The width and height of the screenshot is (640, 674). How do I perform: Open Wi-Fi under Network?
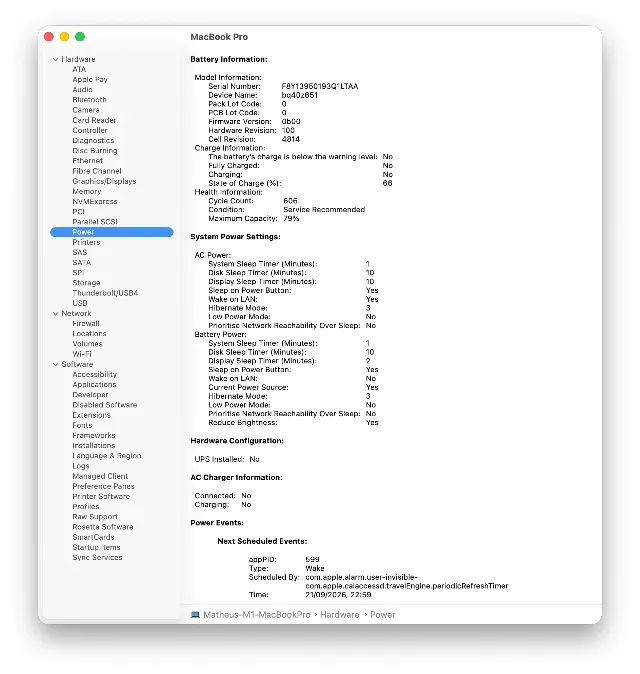(x=82, y=354)
